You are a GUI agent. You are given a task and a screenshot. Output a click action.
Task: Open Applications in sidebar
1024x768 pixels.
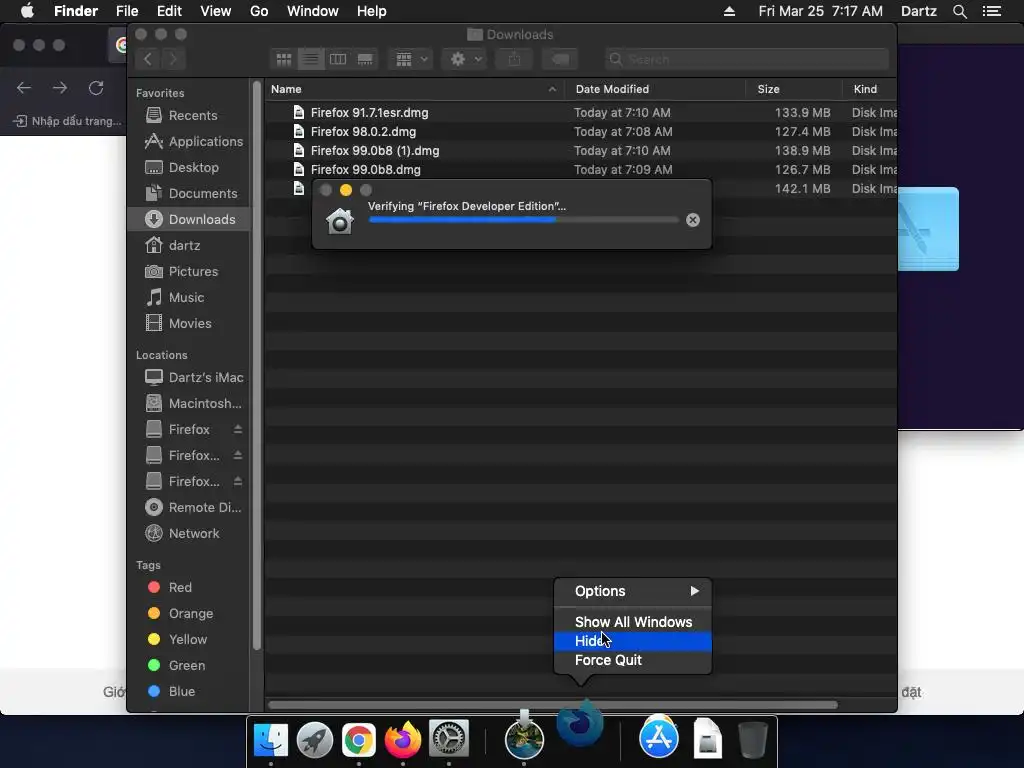(188, 142)
